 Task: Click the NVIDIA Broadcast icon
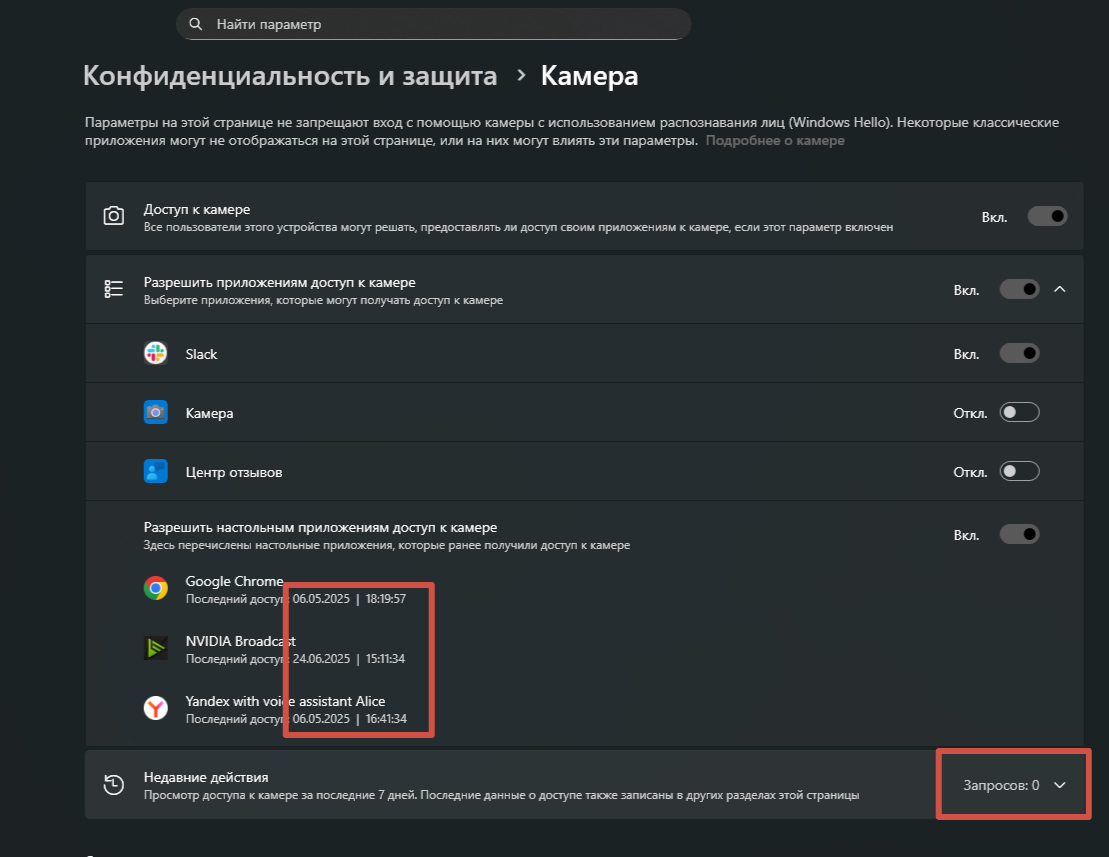[x=155, y=649]
